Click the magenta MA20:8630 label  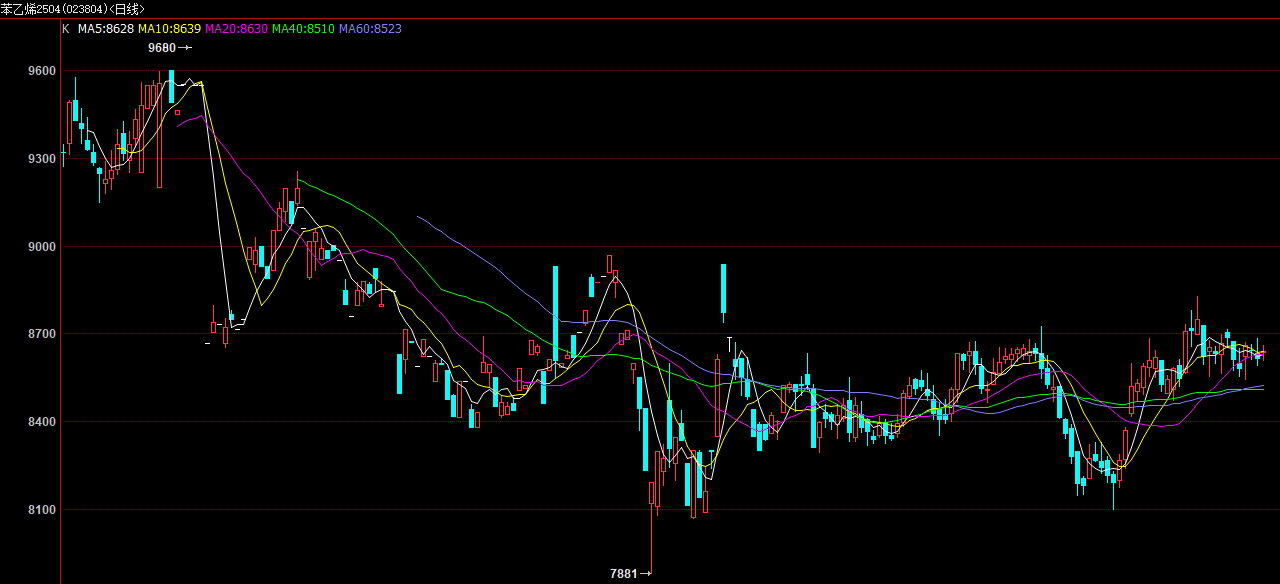[x=236, y=29]
